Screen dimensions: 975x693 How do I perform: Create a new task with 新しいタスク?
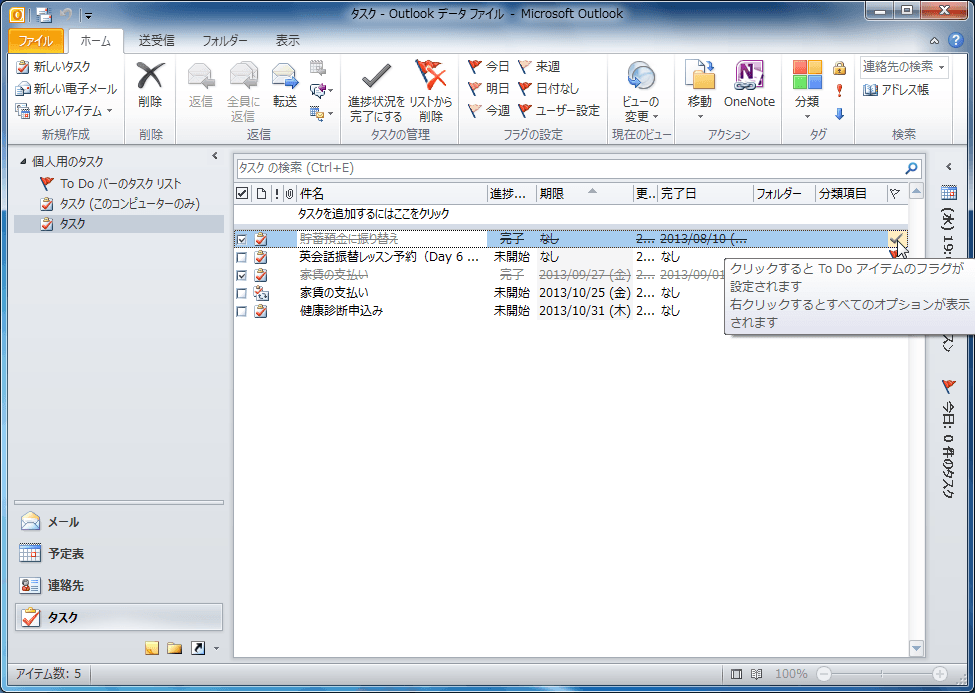point(53,67)
